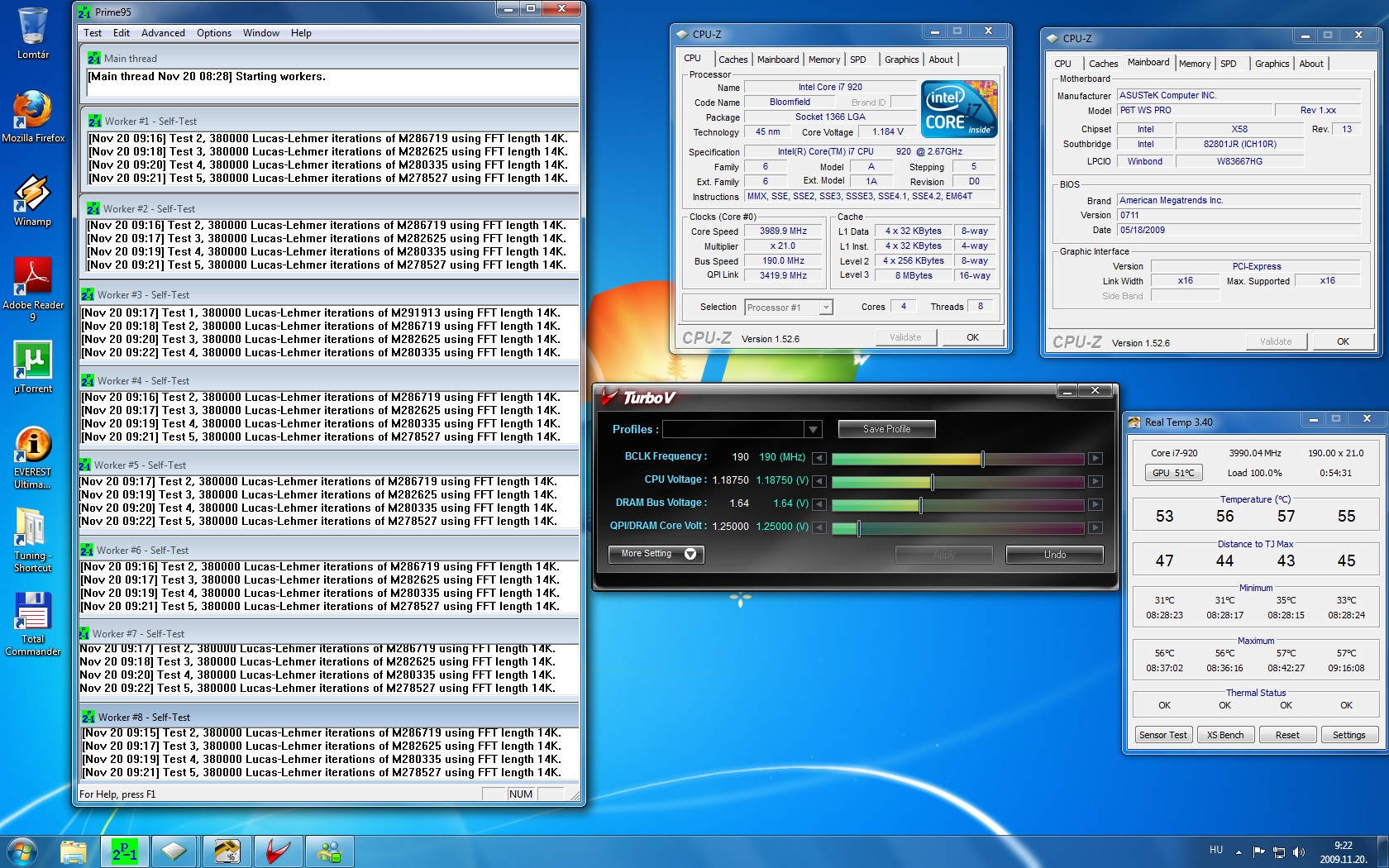
Task: Click the Main thread window icon in Prime95
Action: pyautogui.click(x=94, y=58)
